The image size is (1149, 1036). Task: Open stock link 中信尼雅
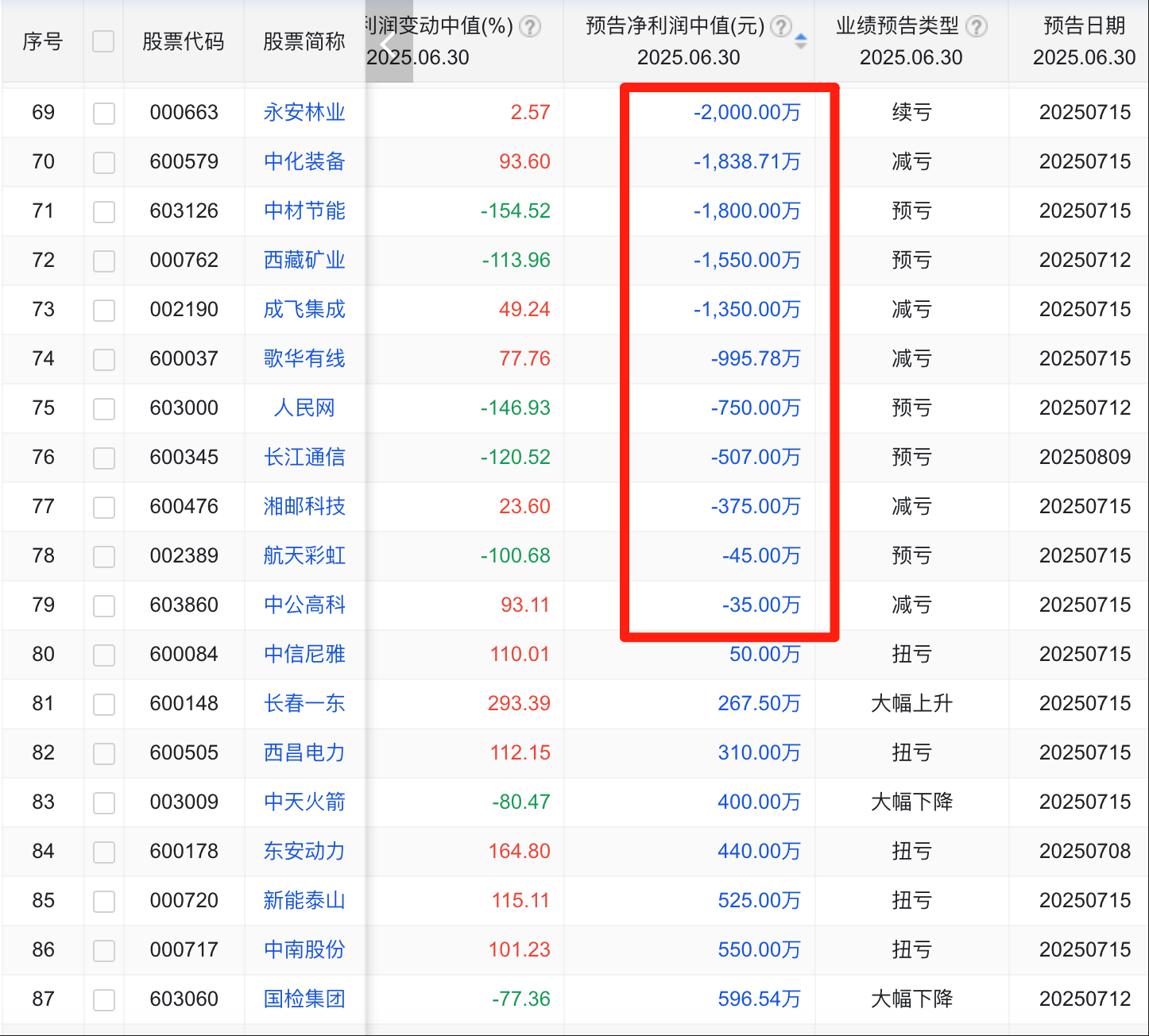[x=304, y=654]
